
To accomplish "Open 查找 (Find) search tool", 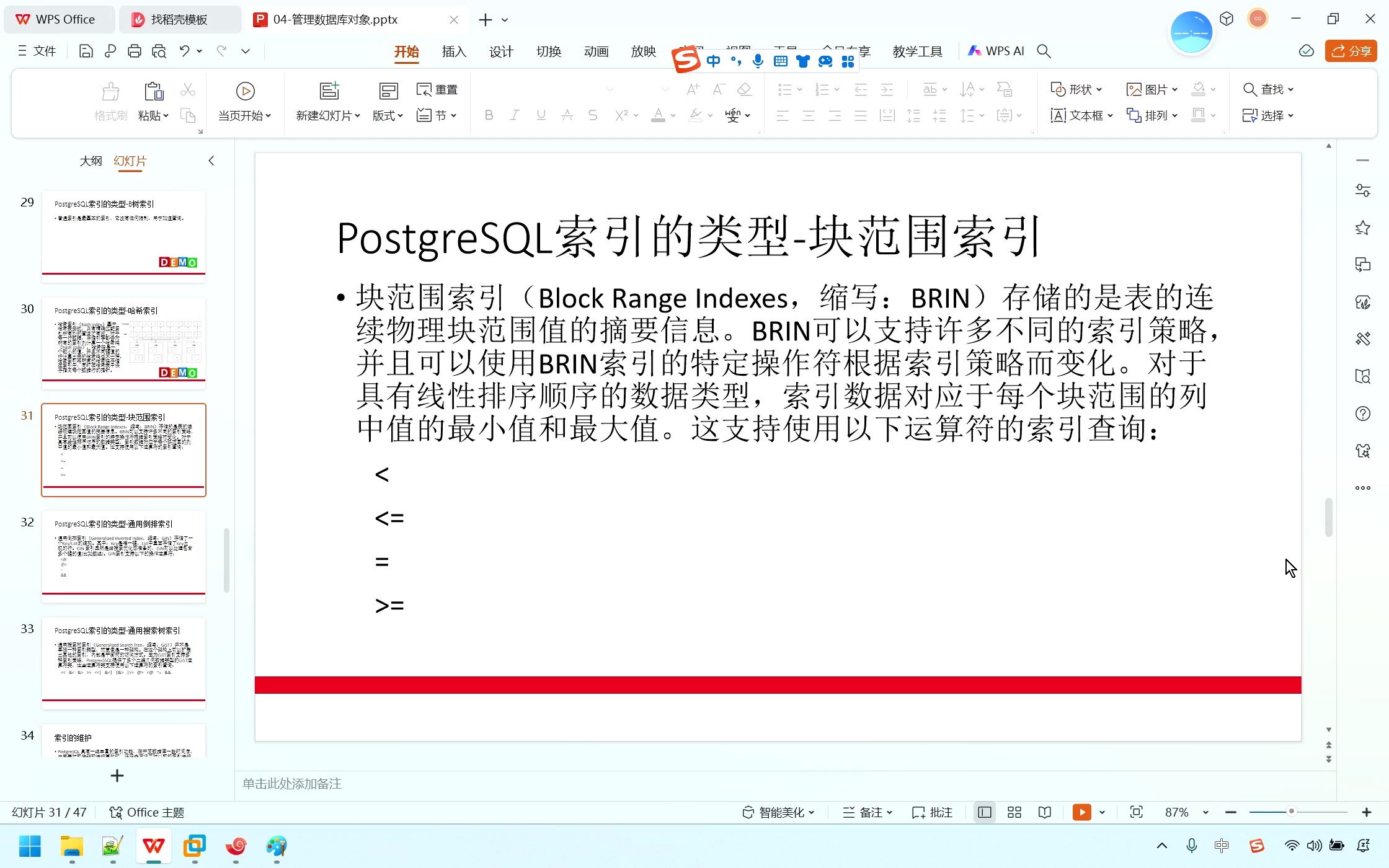I will click(x=1268, y=89).
